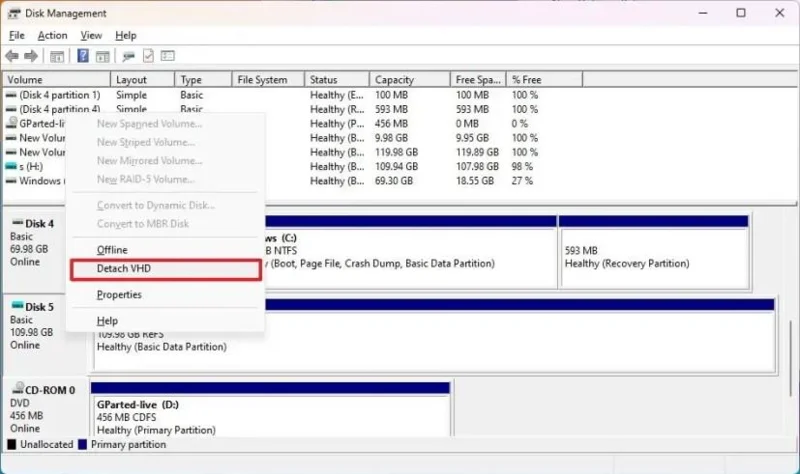
Task: Sort by the % Free column header
Action: click(x=544, y=80)
